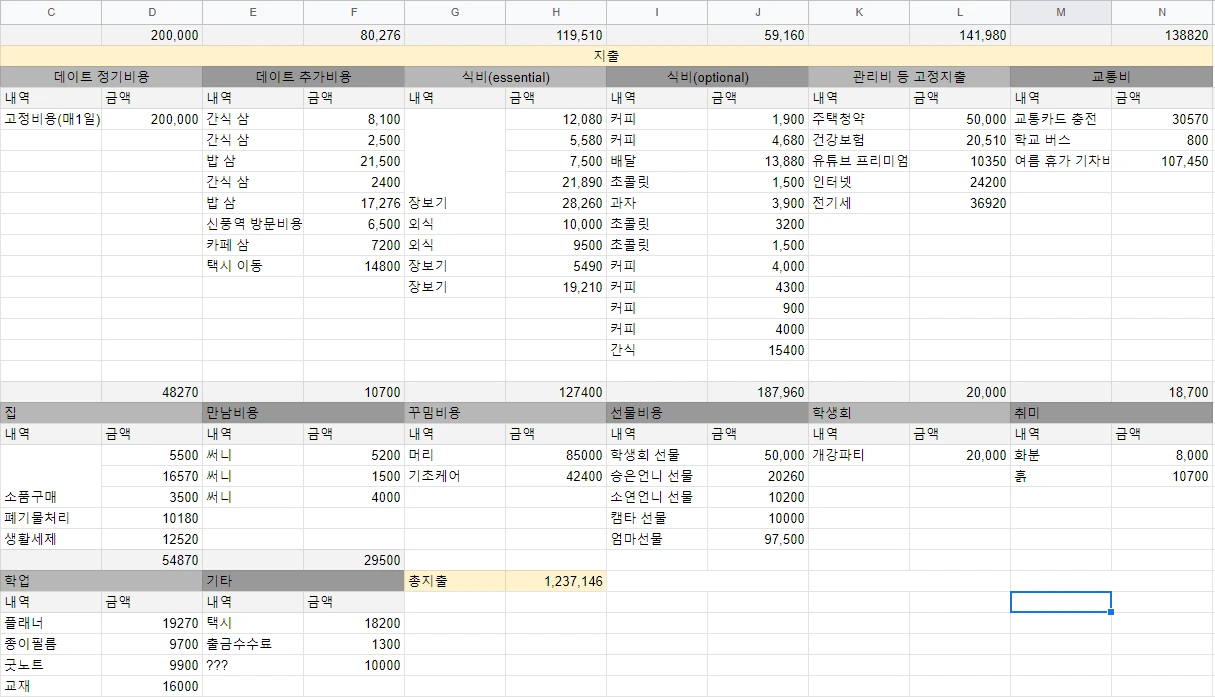This screenshot has height=697, width=1215.
Task: Click the 엄마선물 cell showing 97,500
Action: 758,539
